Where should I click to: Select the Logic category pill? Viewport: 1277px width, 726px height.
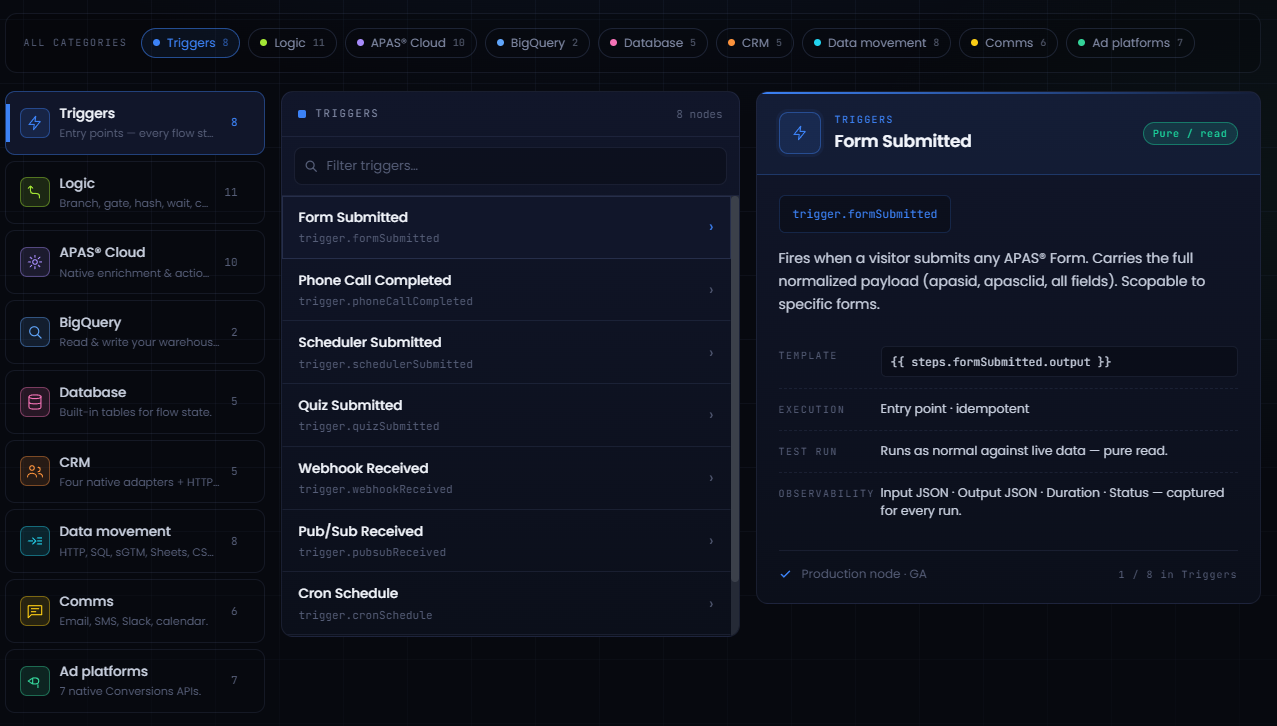click(292, 43)
